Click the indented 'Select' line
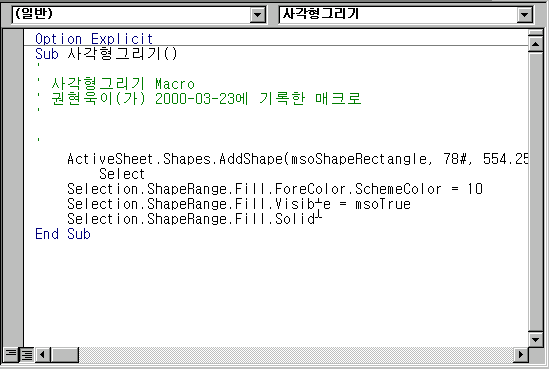The image size is (549, 369). [x=122, y=174]
